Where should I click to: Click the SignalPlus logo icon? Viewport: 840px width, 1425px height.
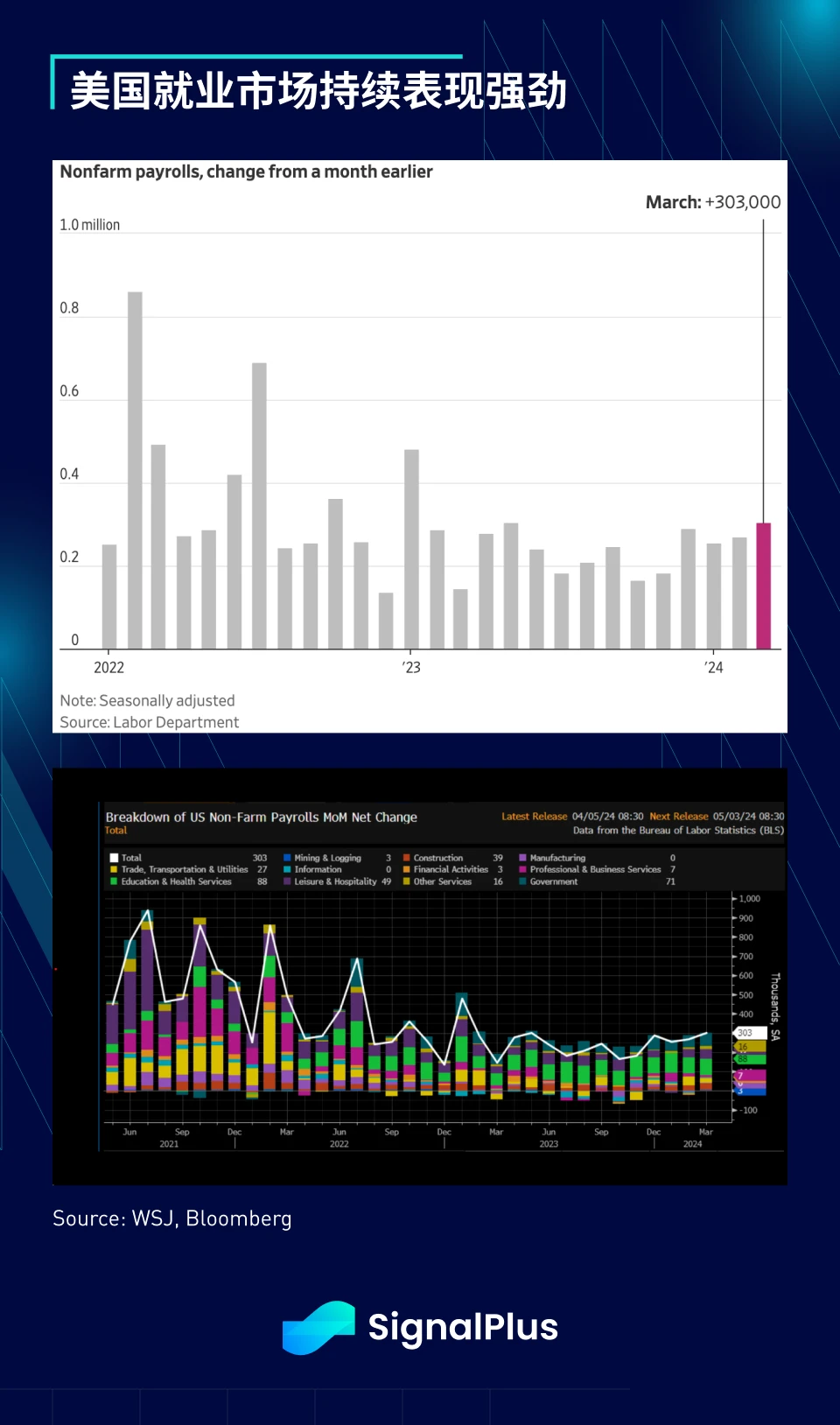pos(318,1327)
